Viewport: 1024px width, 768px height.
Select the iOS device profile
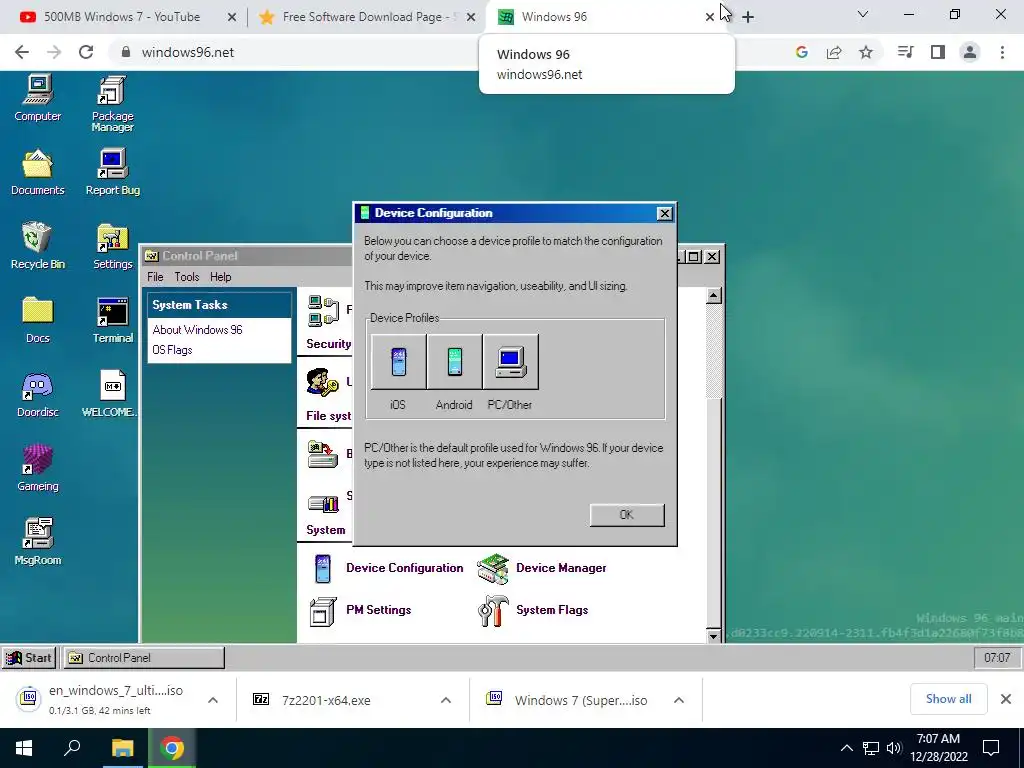pos(398,362)
